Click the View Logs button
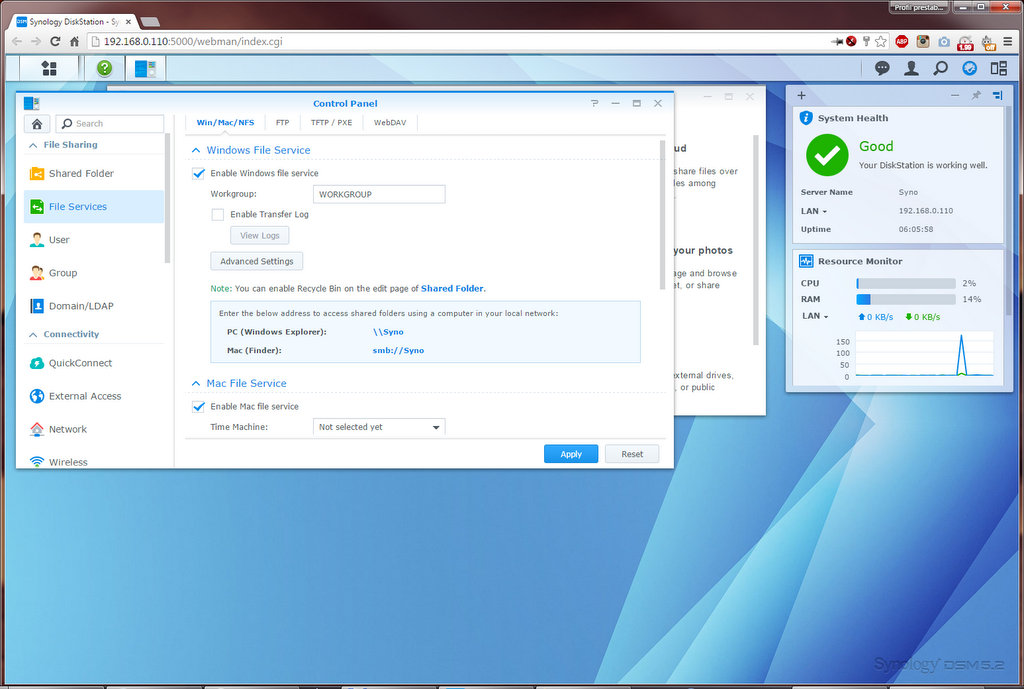Screen dimensions: 1024x689 (x=259, y=236)
